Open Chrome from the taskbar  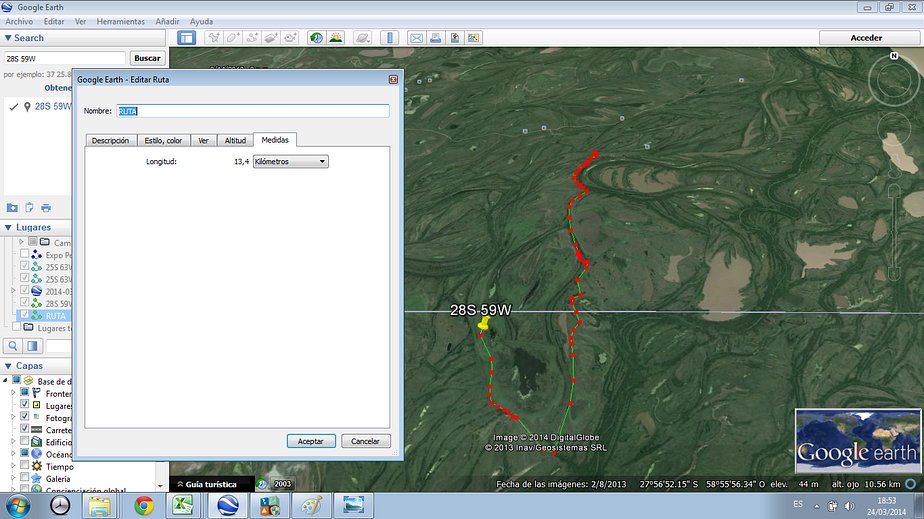[144, 505]
